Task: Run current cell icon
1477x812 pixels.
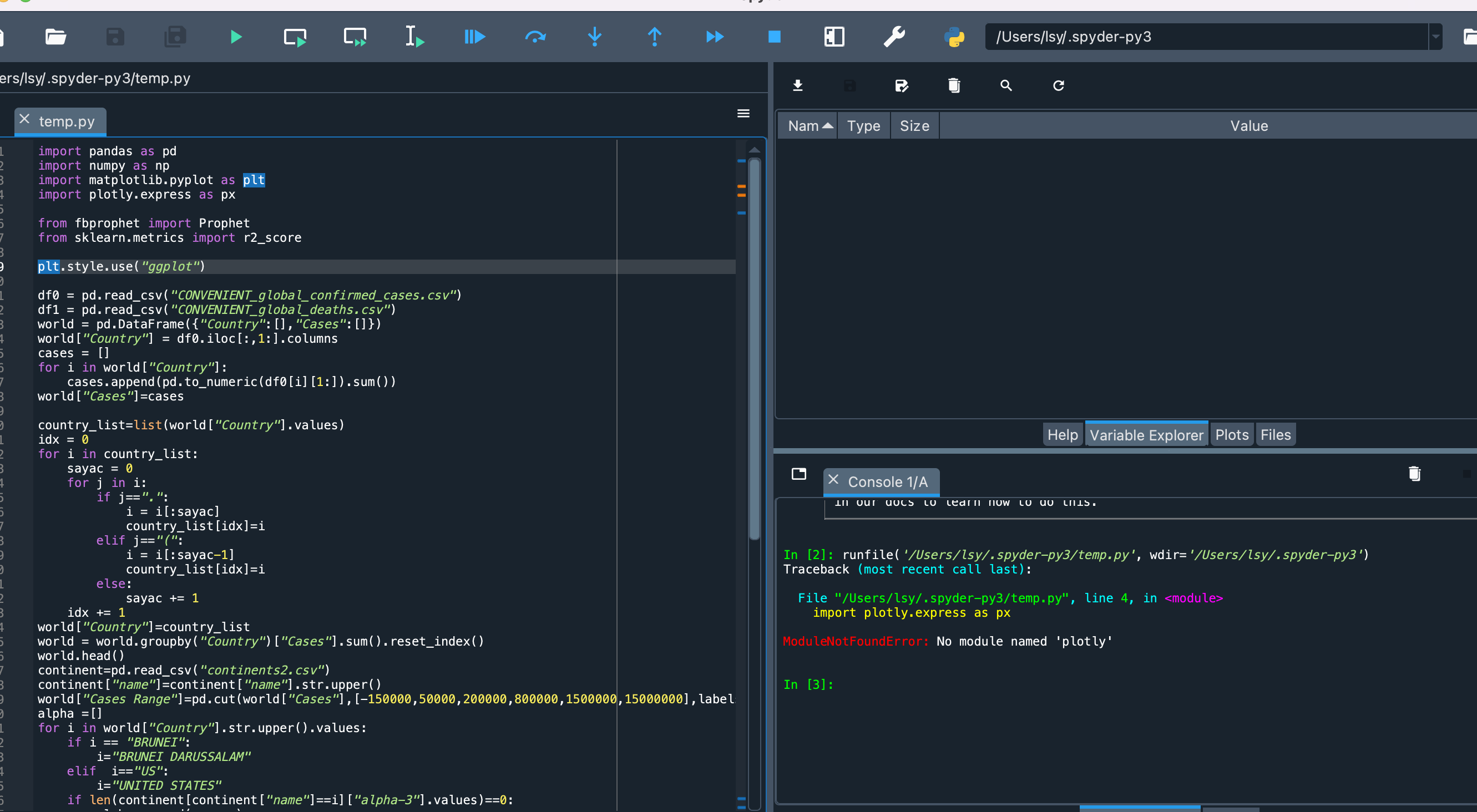Action: (x=295, y=37)
